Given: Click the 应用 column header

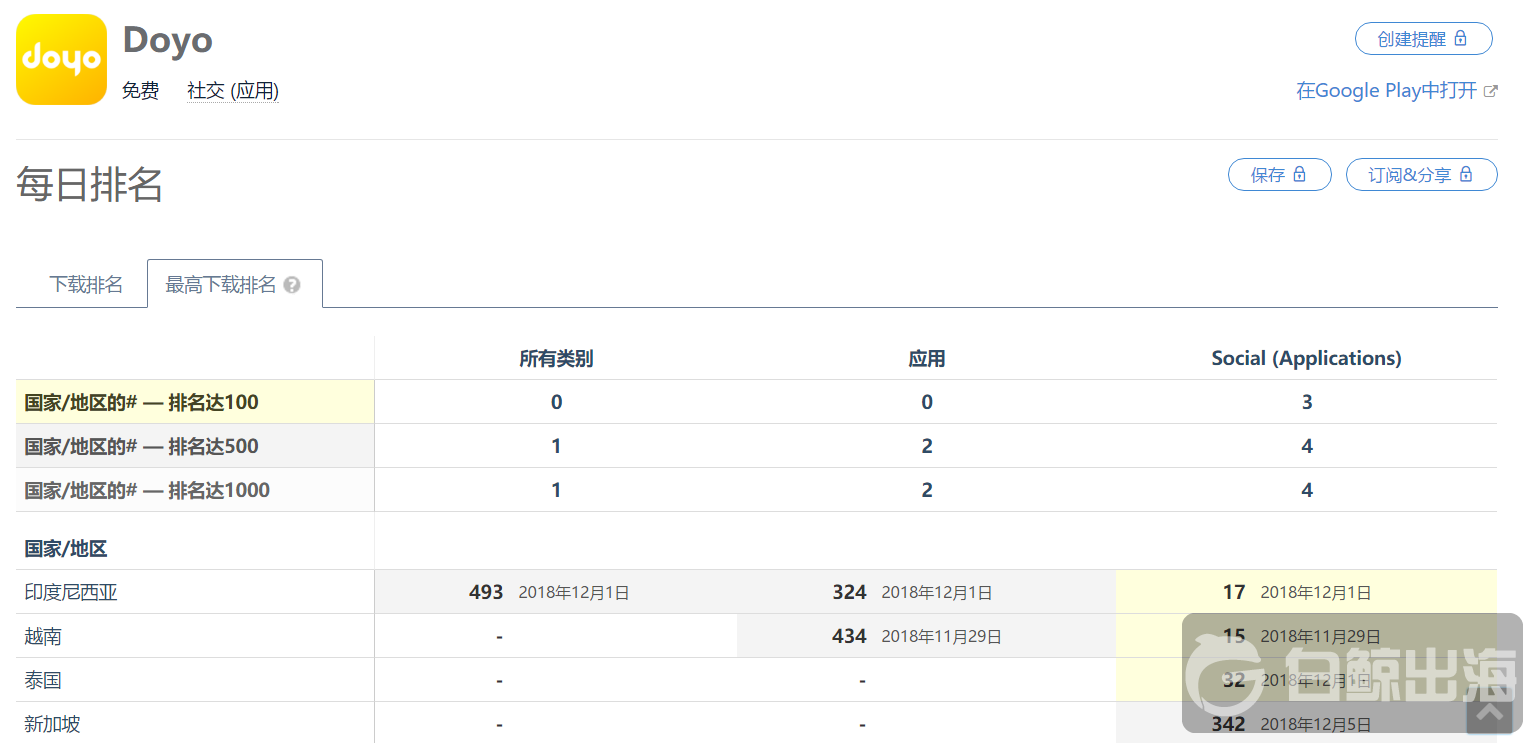Looking at the screenshot, I should coord(926,358).
